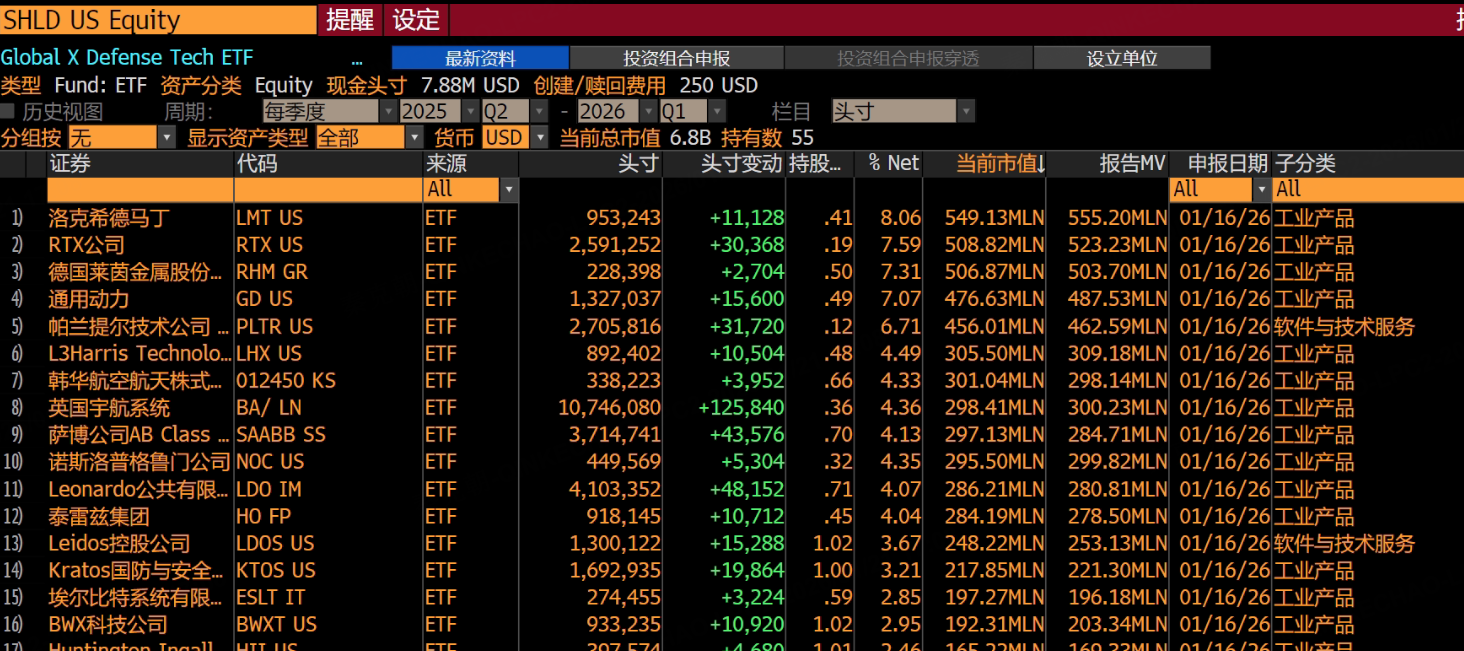The image size is (1464, 651).
Task: Open the 设定 menu
Action: (x=416, y=20)
